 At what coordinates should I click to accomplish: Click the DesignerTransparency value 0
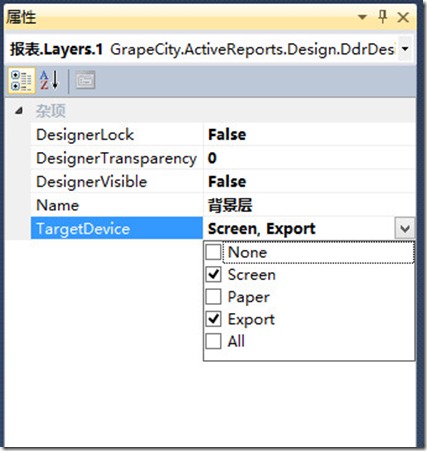(212, 158)
